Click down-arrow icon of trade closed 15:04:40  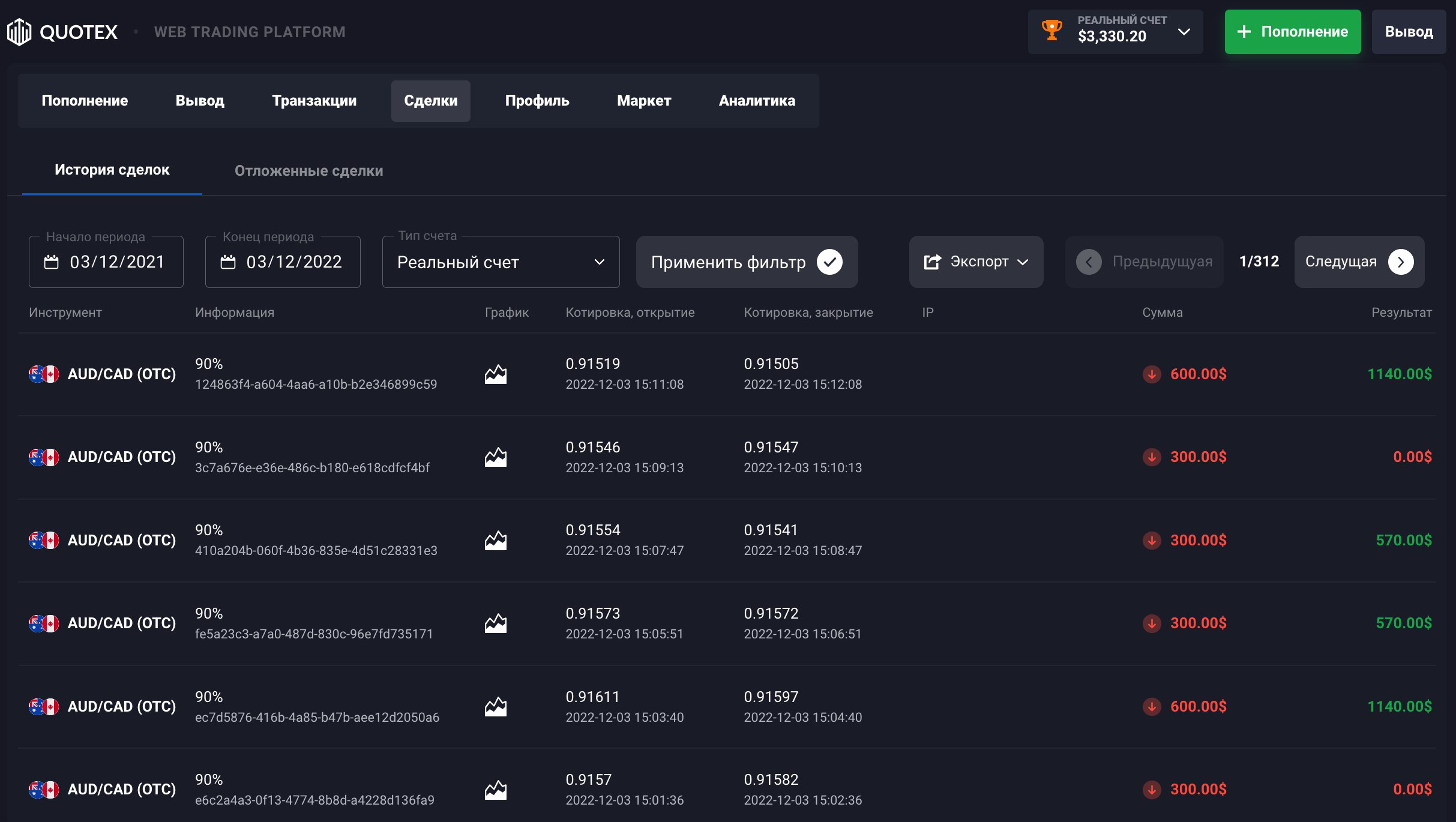click(x=1152, y=707)
